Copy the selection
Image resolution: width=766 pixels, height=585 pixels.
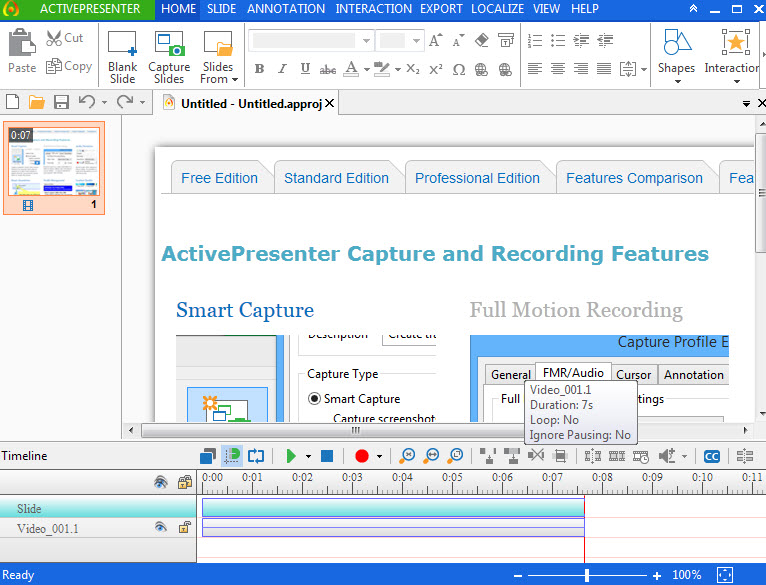coord(68,66)
